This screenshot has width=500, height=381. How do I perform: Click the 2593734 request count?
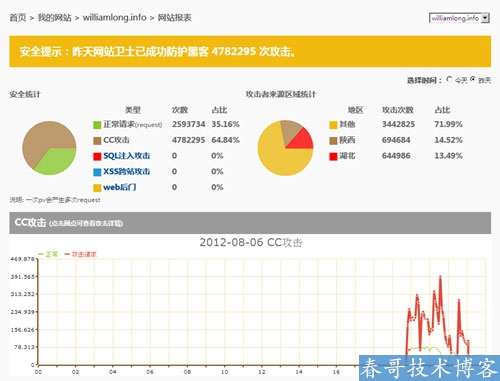coord(188,124)
